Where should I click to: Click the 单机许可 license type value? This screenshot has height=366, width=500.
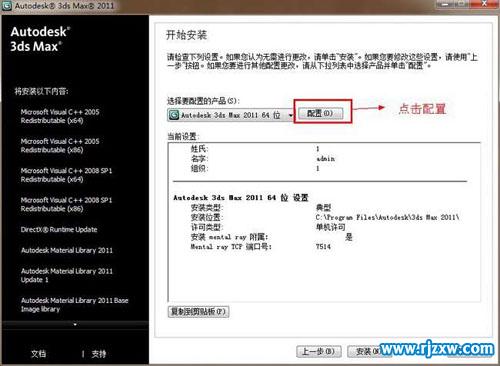(x=330, y=227)
